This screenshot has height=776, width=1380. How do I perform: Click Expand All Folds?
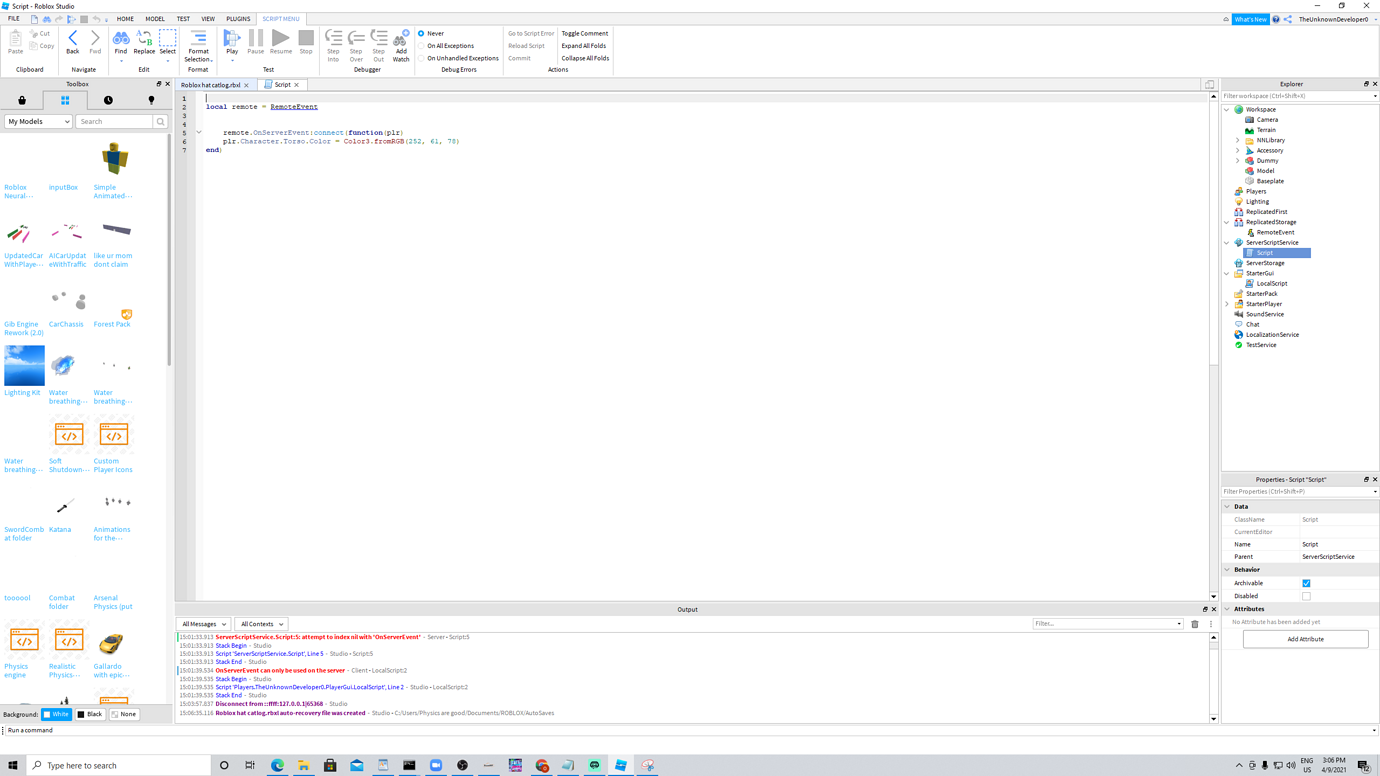(x=584, y=46)
